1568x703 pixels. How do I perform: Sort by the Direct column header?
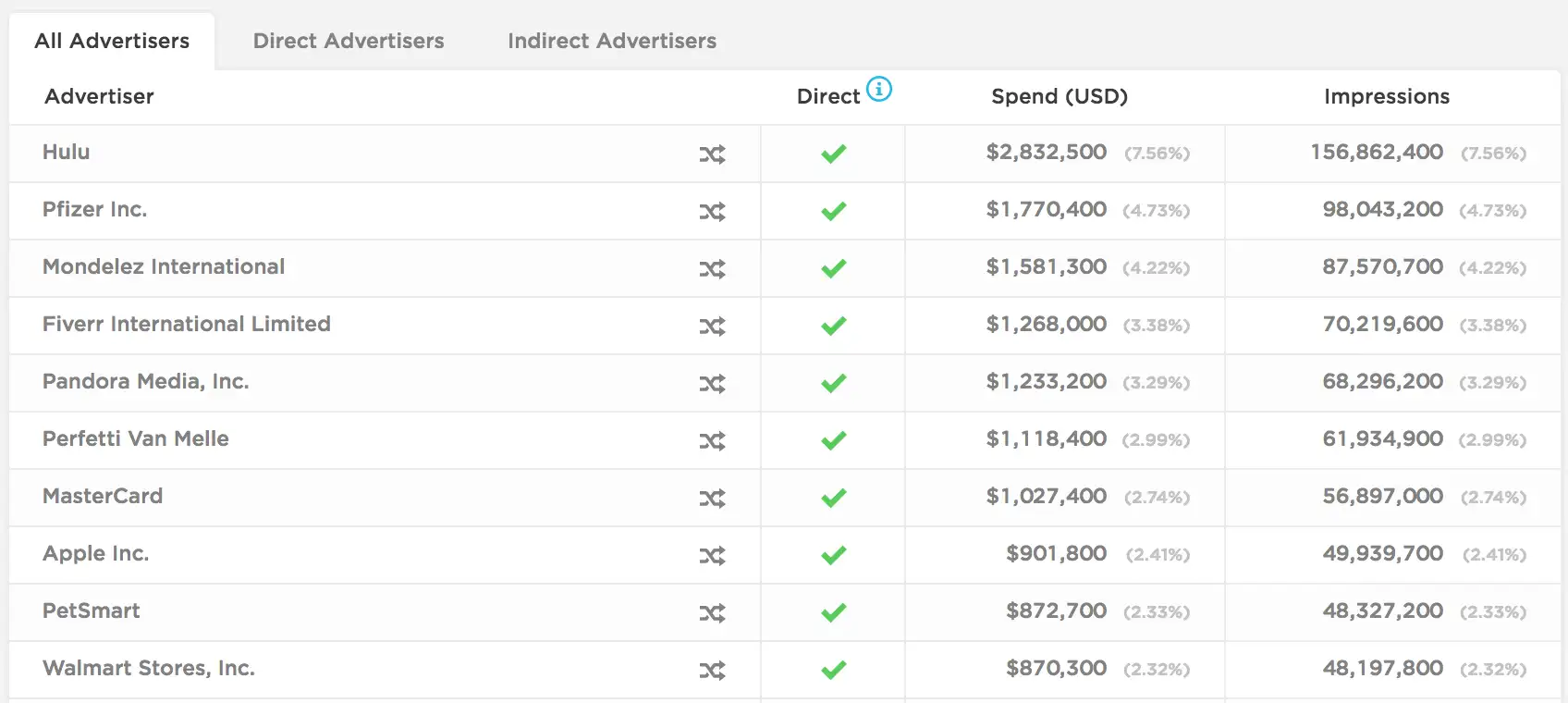pyautogui.click(x=828, y=96)
